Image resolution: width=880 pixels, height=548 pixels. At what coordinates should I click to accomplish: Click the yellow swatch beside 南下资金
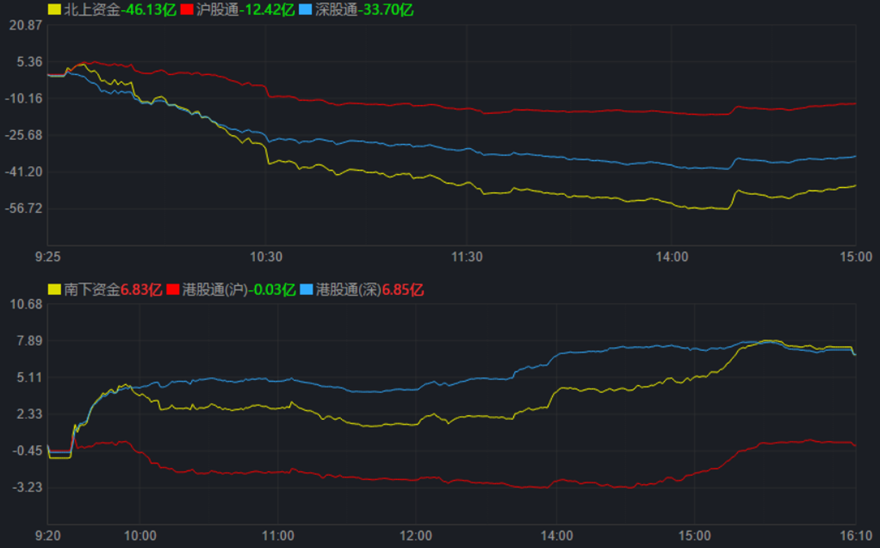54,289
